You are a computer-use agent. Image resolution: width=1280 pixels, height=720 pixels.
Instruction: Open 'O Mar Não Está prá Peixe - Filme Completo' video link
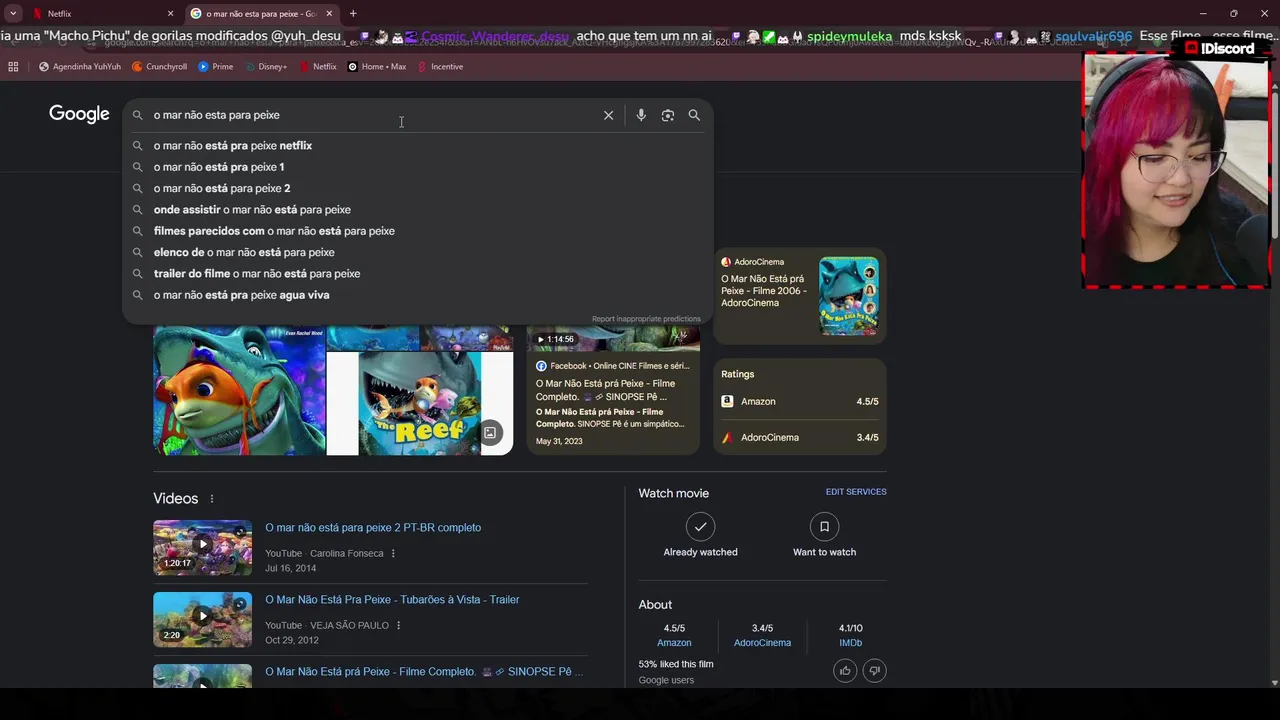(424, 672)
